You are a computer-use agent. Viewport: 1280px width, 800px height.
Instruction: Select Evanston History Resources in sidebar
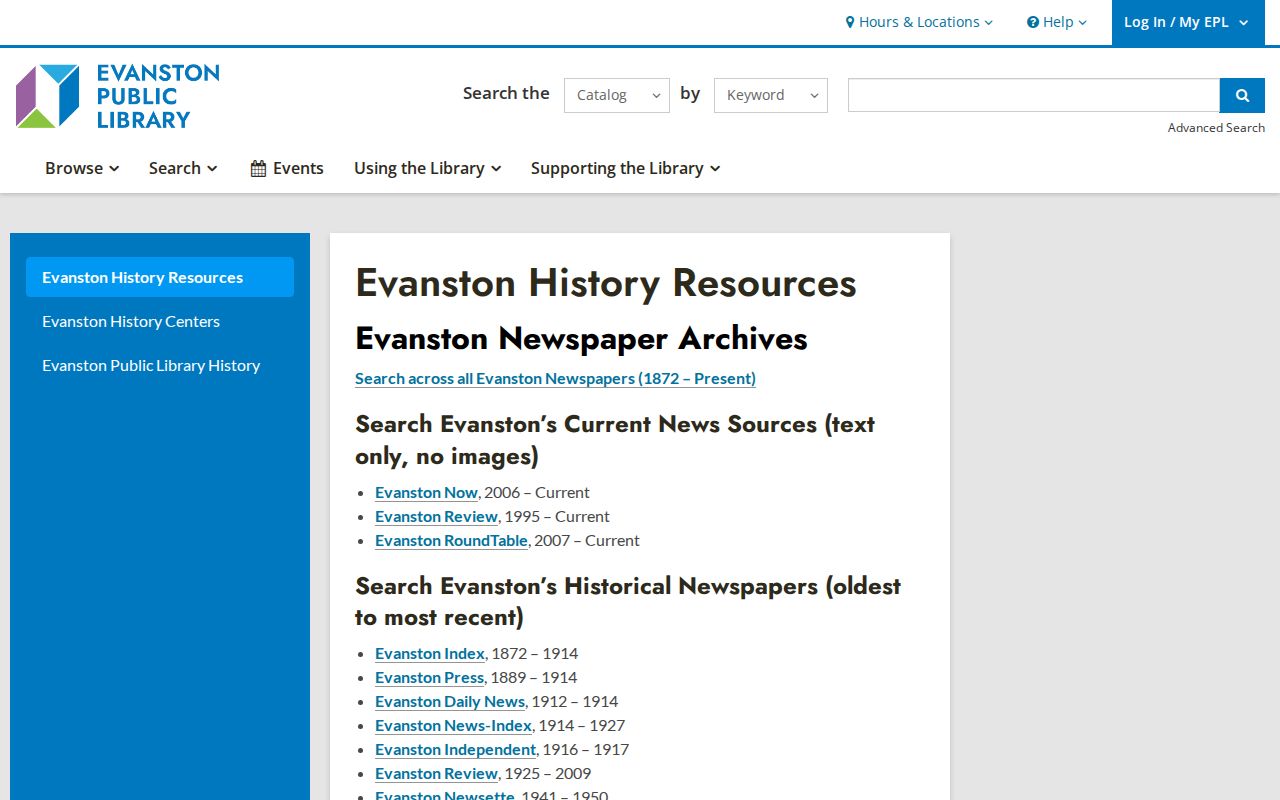tap(160, 277)
